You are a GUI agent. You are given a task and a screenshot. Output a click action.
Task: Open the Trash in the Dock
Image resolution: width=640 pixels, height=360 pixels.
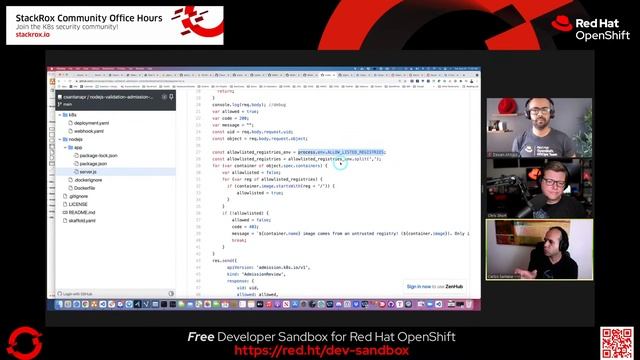[469, 304]
